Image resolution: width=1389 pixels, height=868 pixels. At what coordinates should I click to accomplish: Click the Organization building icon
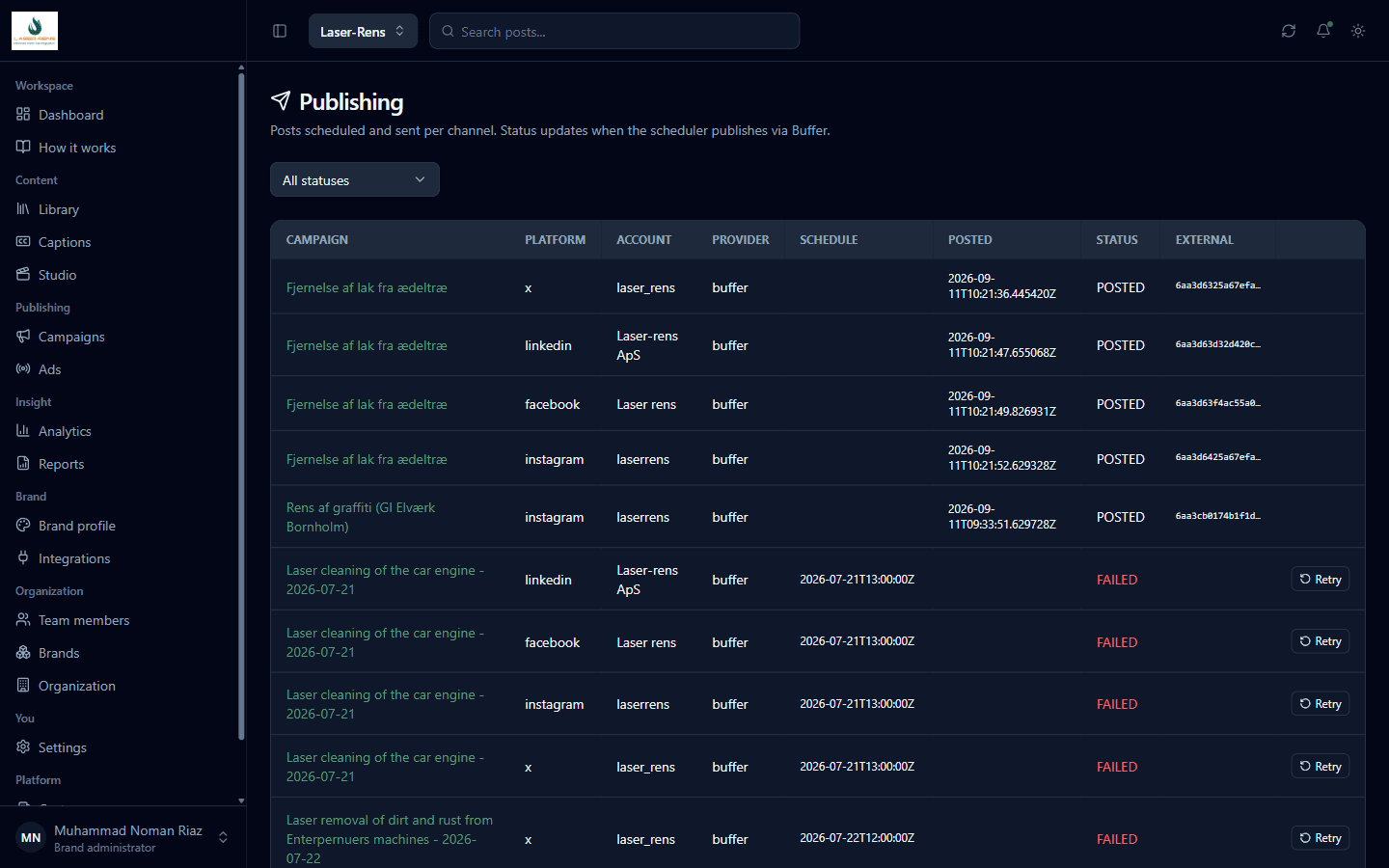click(x=23, y=686)
